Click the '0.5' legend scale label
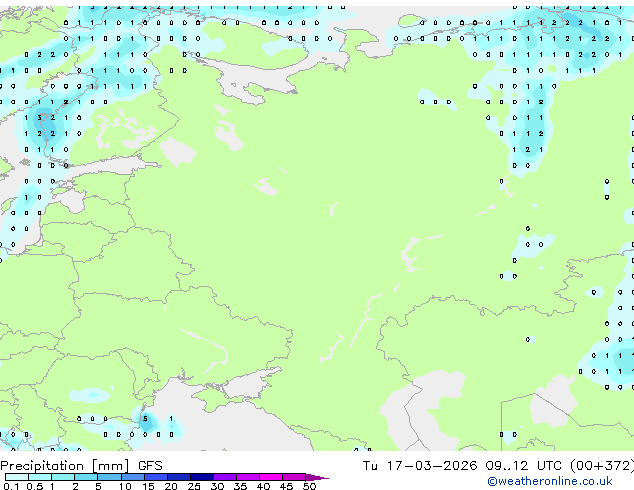Image resolution: width=634 pixels, height=490 pixels. point(35,486)
